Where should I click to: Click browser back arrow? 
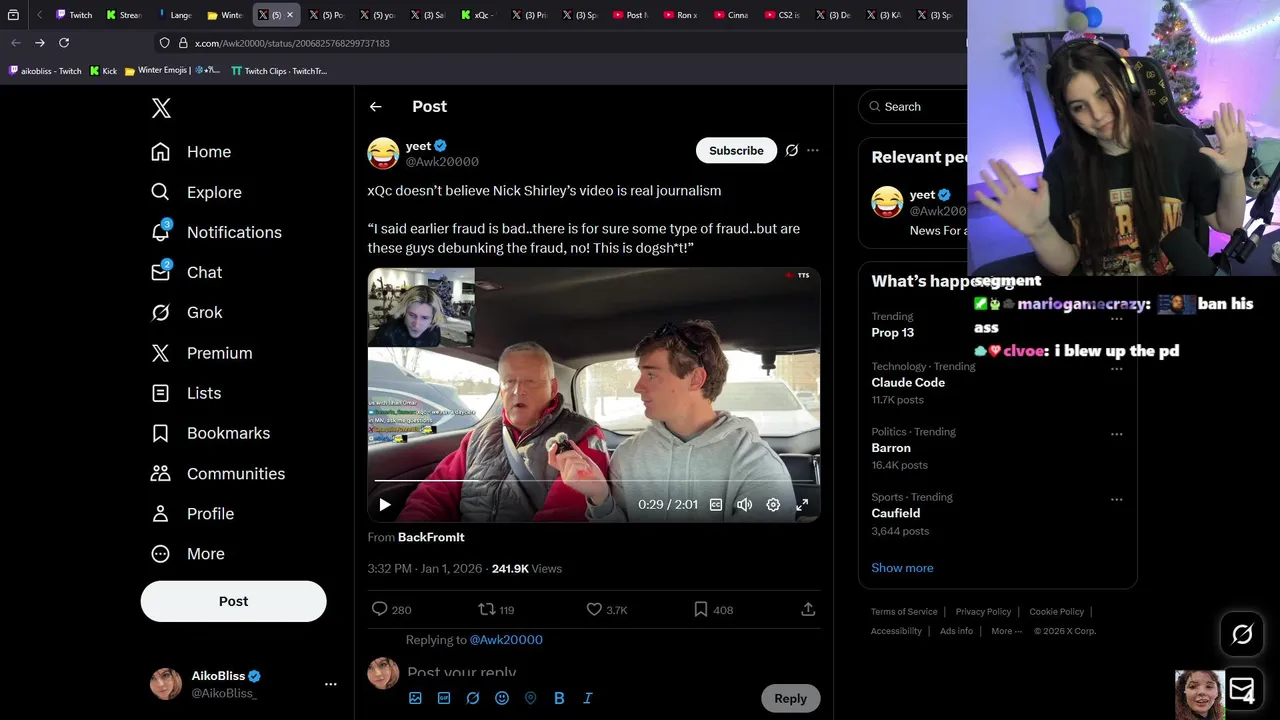(x=15, y=43)
